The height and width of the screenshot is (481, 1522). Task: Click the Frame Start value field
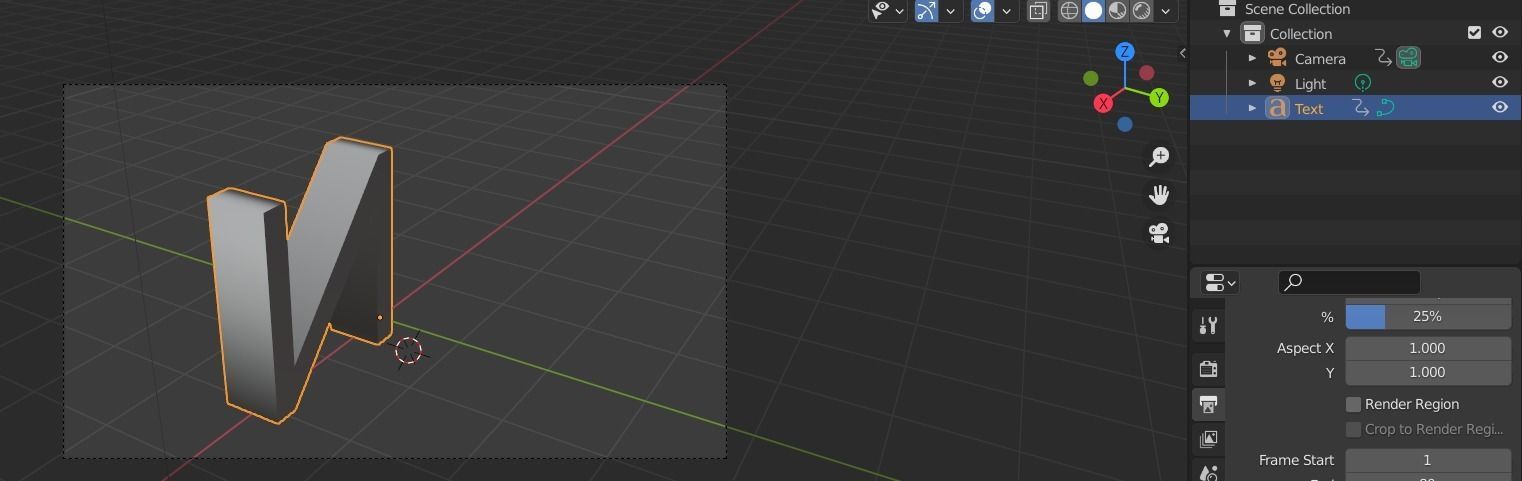point(1427,460)
